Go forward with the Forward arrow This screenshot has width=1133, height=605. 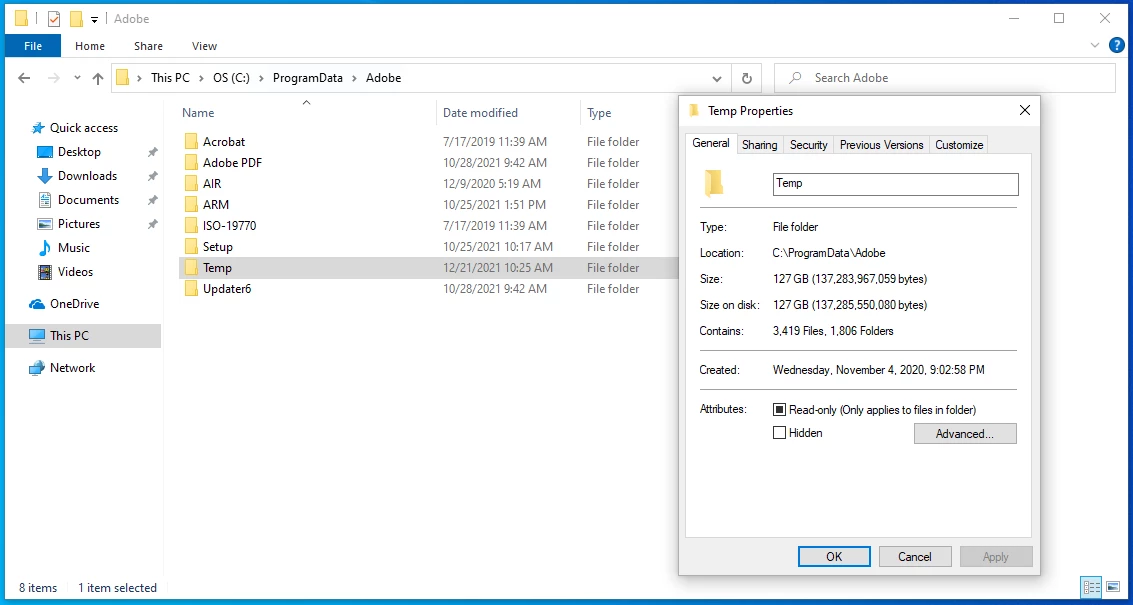click(x=53, y=78)
